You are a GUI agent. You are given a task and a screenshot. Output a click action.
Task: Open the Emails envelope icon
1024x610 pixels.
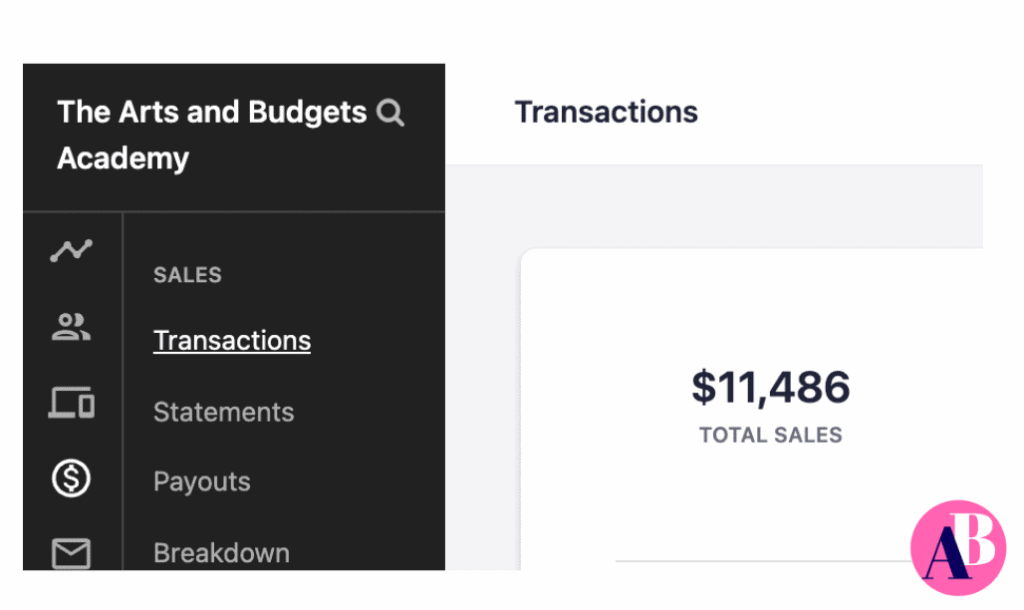71,553
